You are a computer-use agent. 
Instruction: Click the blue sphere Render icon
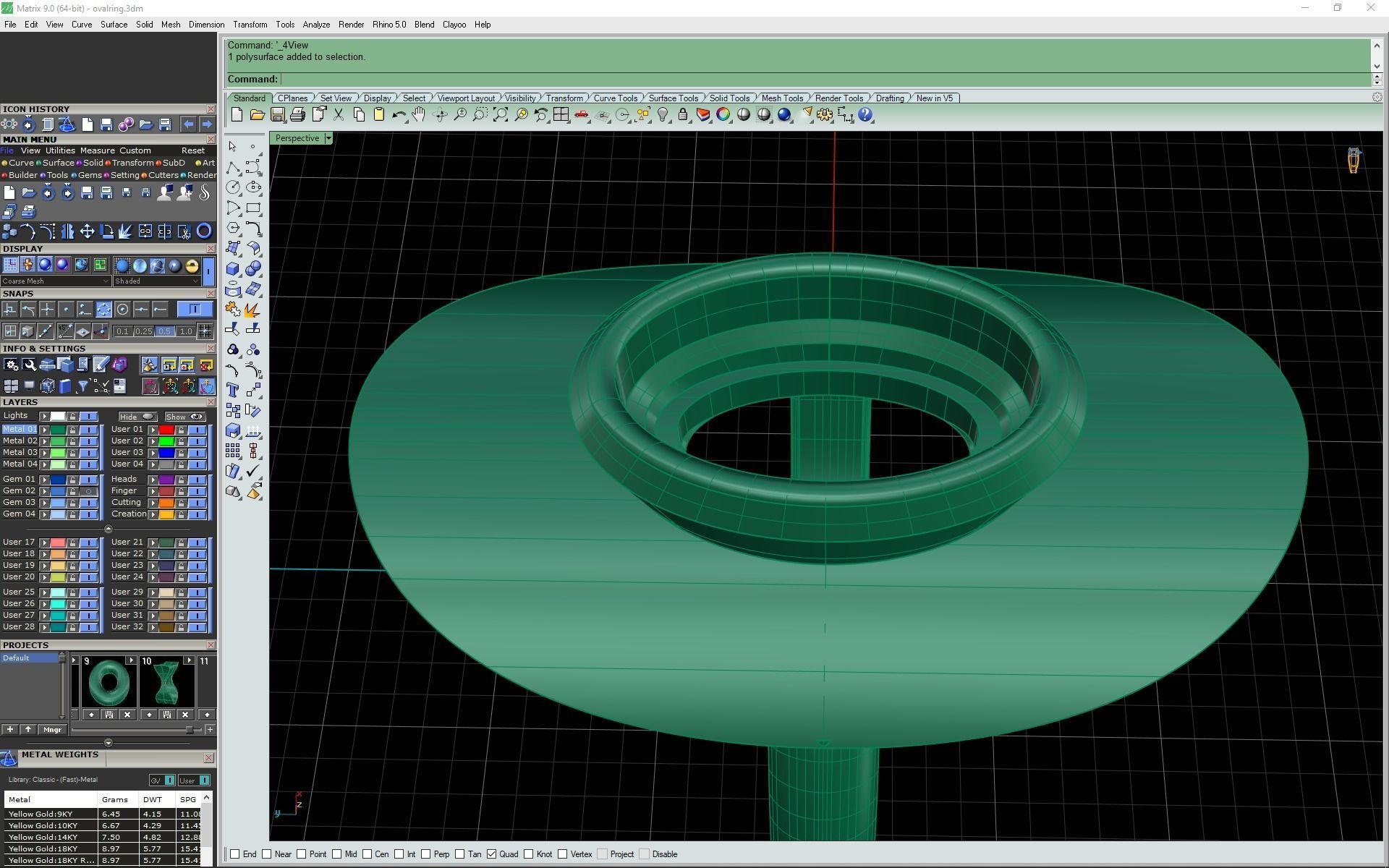pyautogui.click(x=784, y=115)
